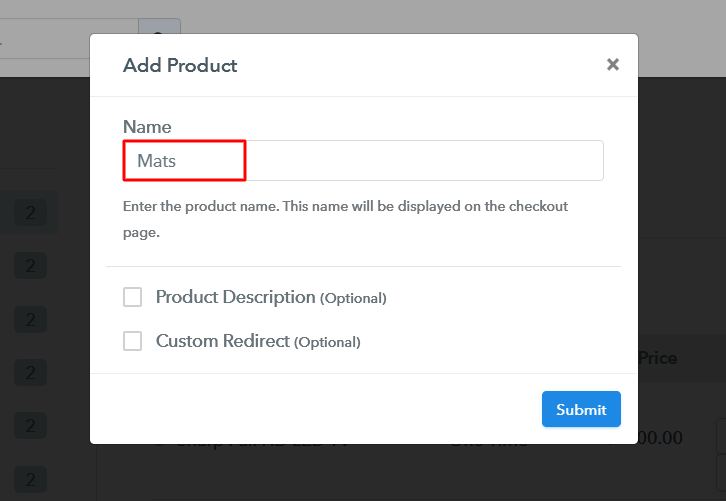Screen dimensions: 726x501
Task: Tick the Custom Redirect checkbox
Action: [x=132, y=341]
